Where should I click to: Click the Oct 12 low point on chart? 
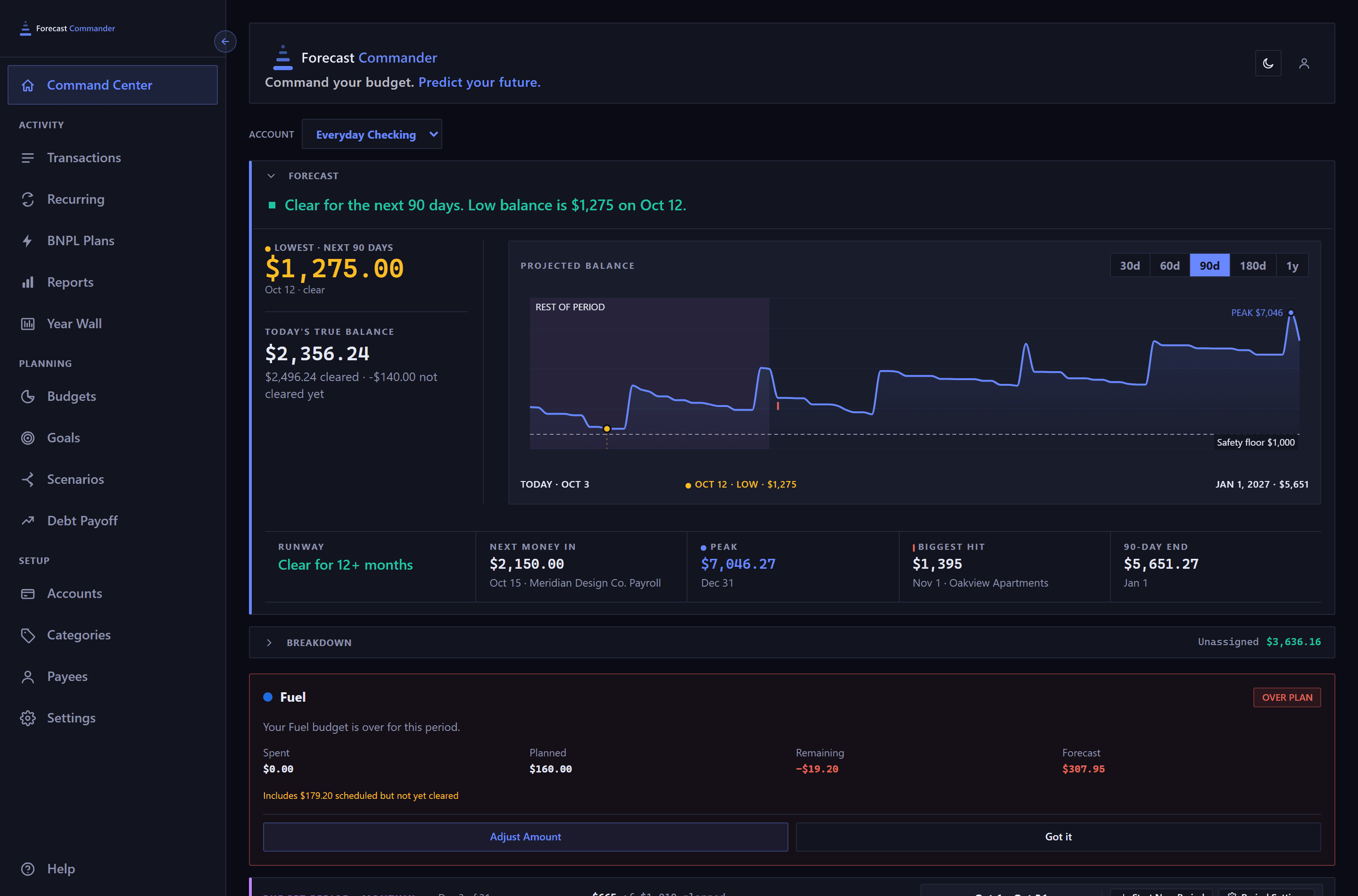click(607, 429)
